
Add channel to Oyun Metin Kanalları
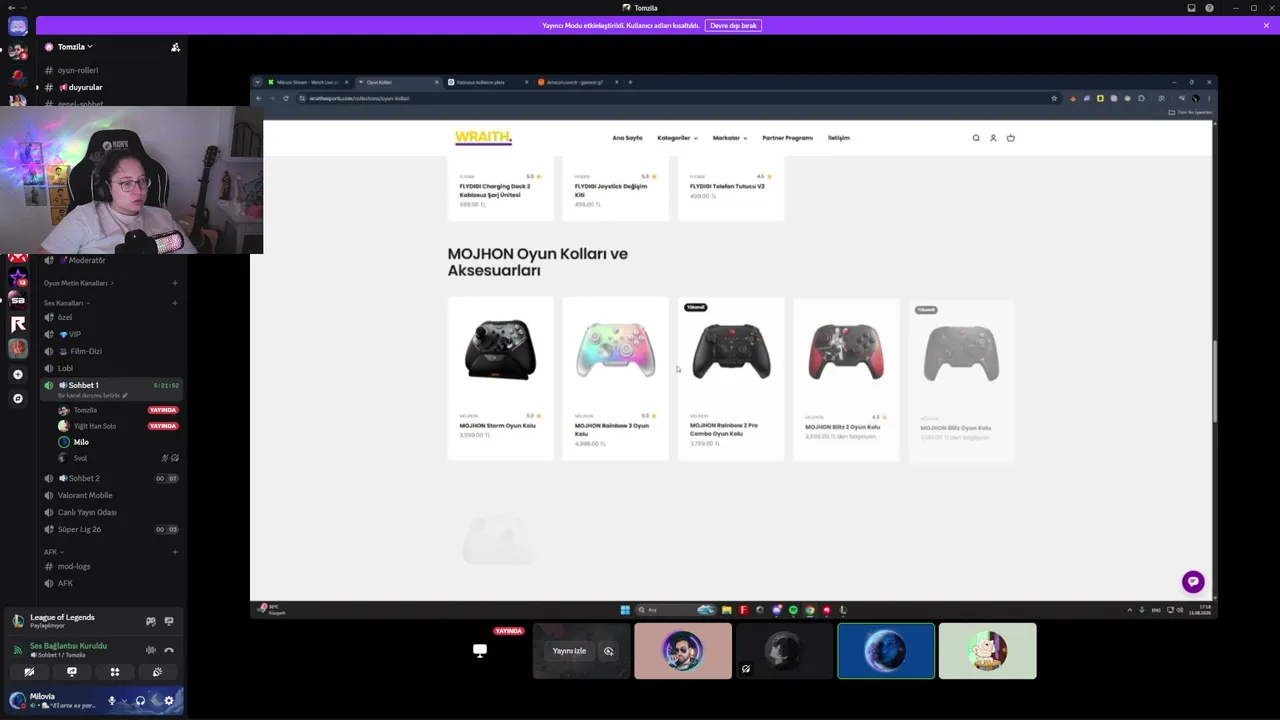(x=175, y=283)
